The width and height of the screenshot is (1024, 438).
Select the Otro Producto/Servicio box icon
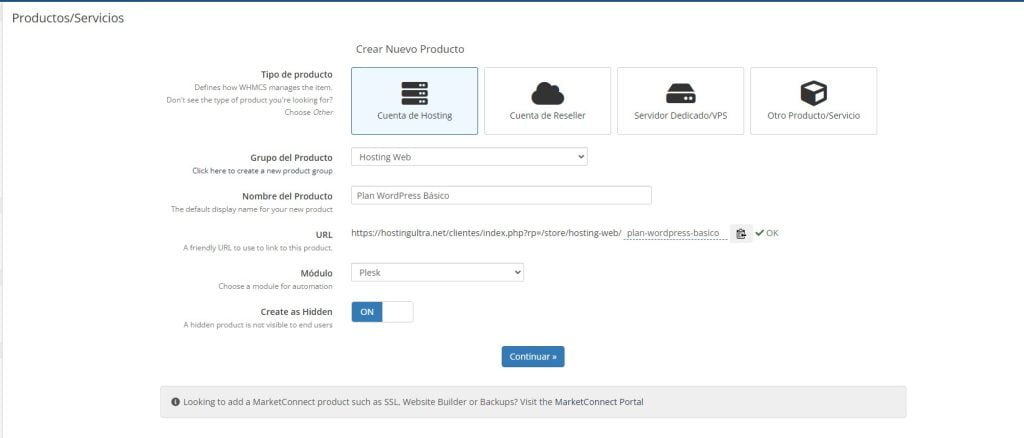click(814, 93)
